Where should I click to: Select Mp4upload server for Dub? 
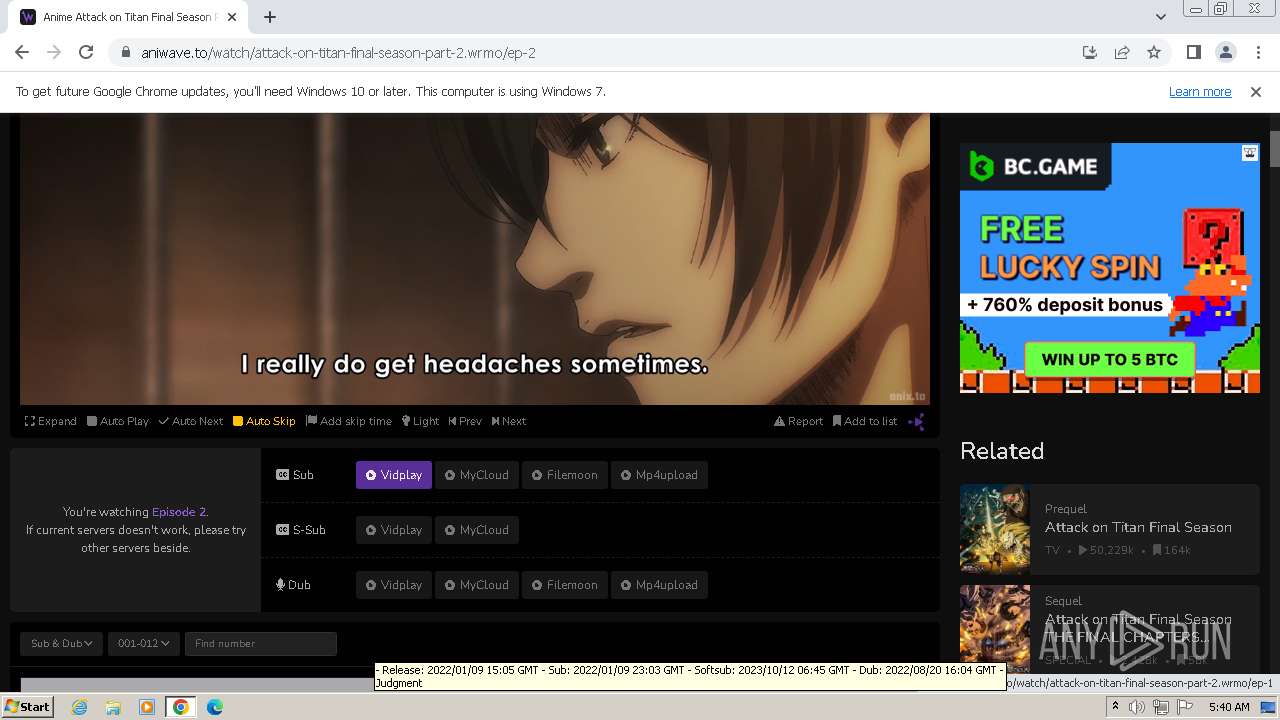point(660,585)
